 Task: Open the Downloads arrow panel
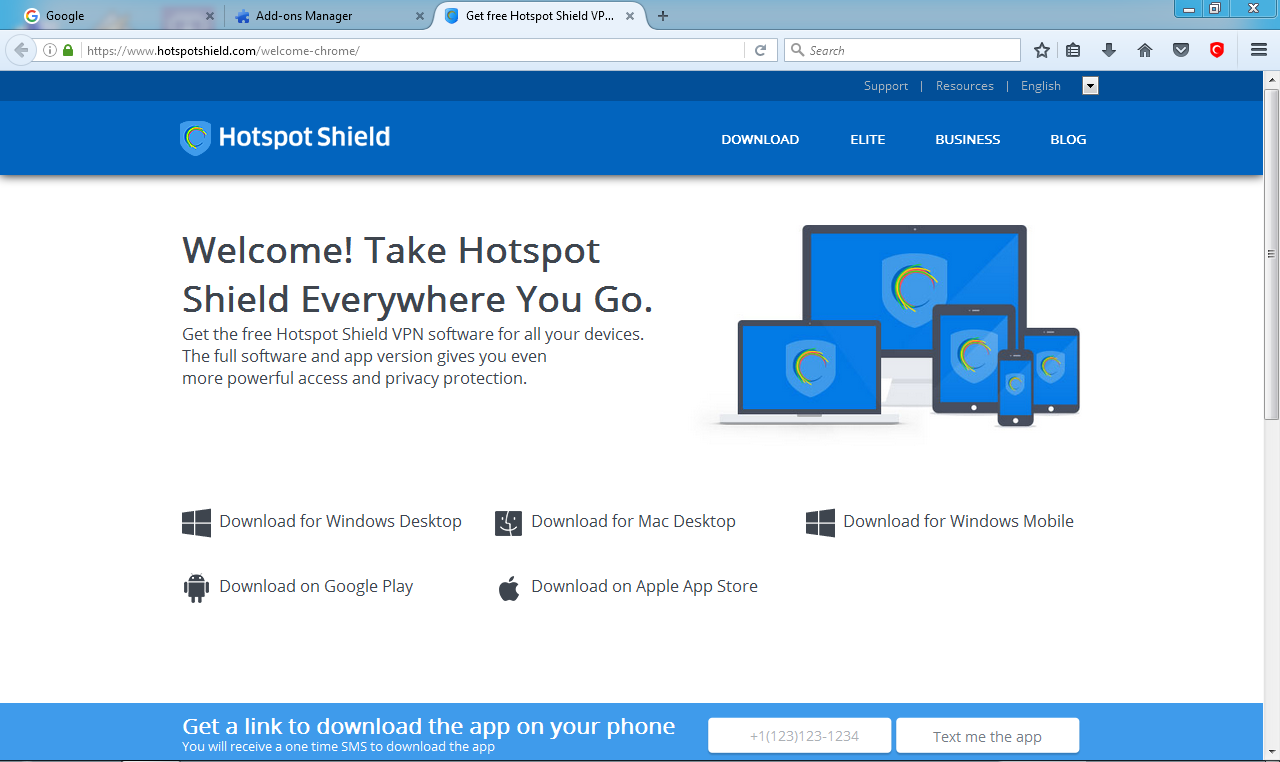1109,50
